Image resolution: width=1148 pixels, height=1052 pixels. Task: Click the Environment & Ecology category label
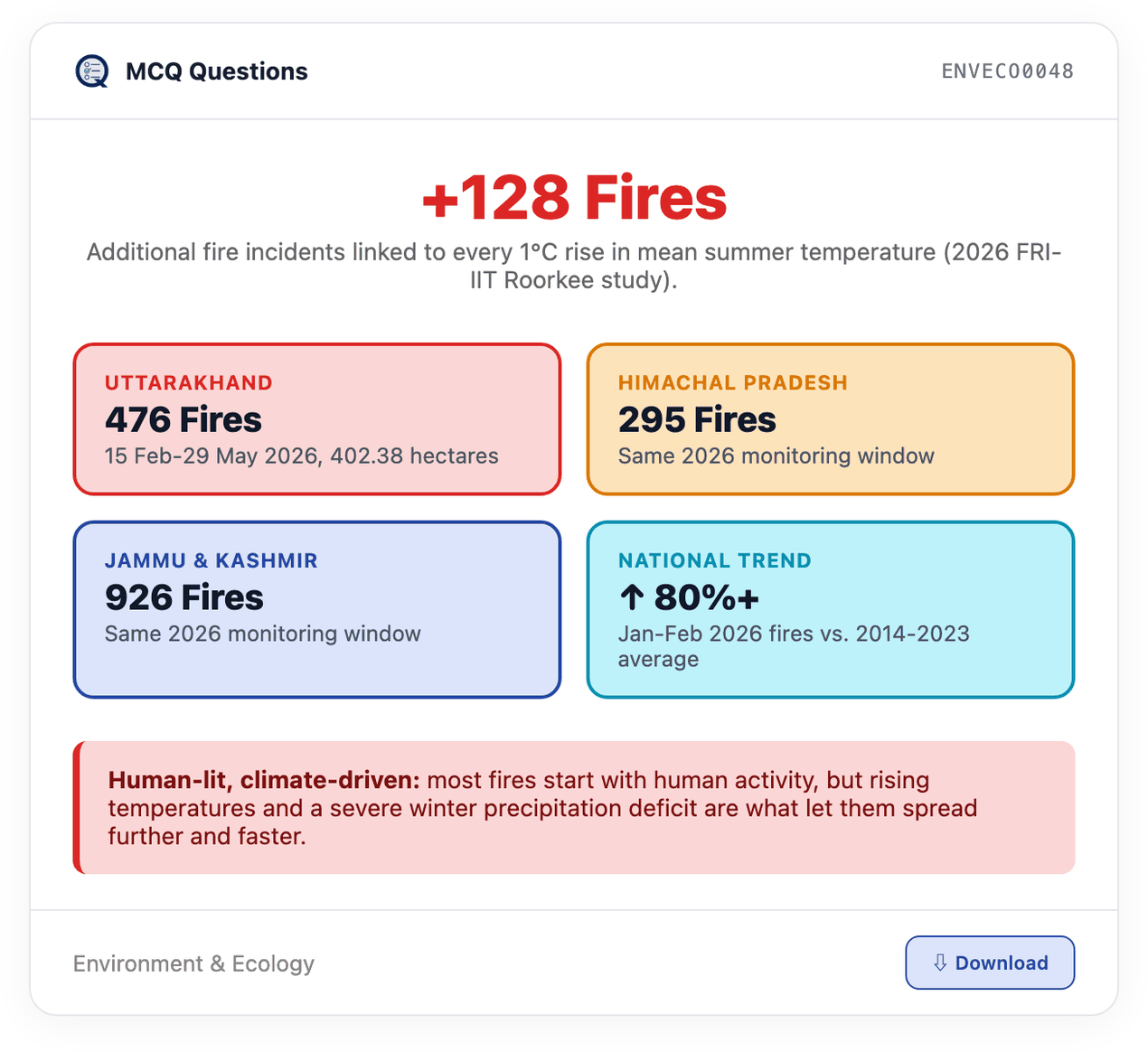tap(193, 963)
